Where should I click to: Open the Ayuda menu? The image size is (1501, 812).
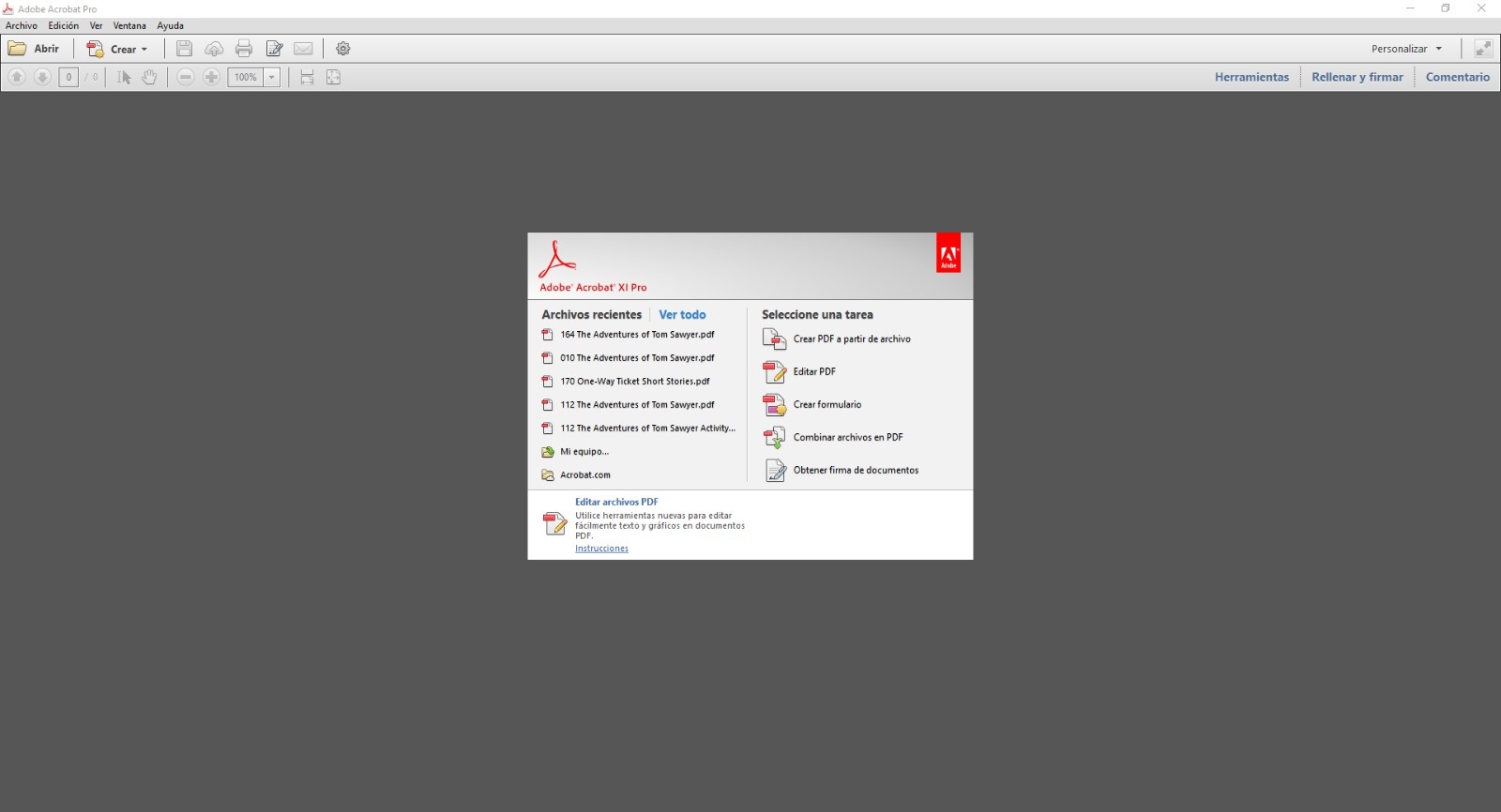(x=170, y=25)
